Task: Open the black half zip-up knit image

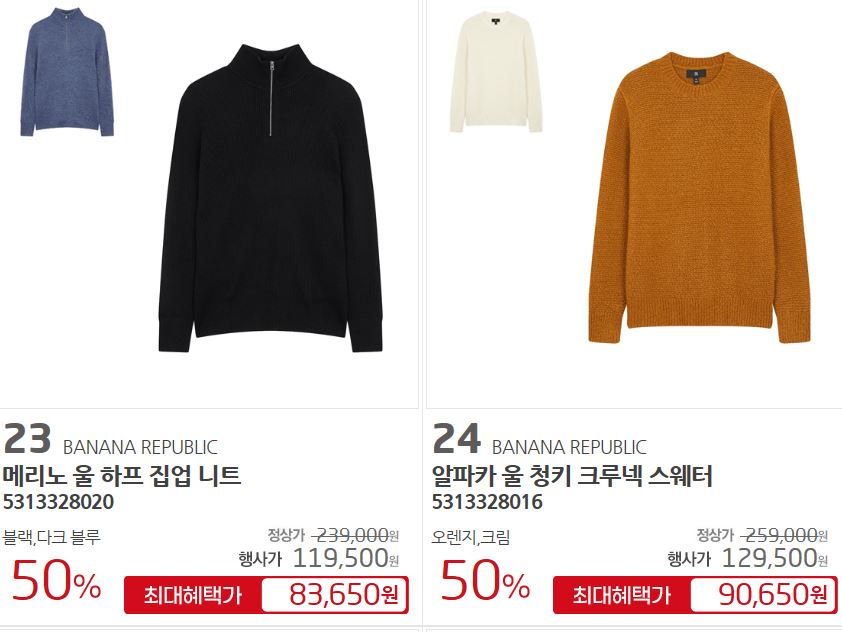Action: click(x=271, y=198)
